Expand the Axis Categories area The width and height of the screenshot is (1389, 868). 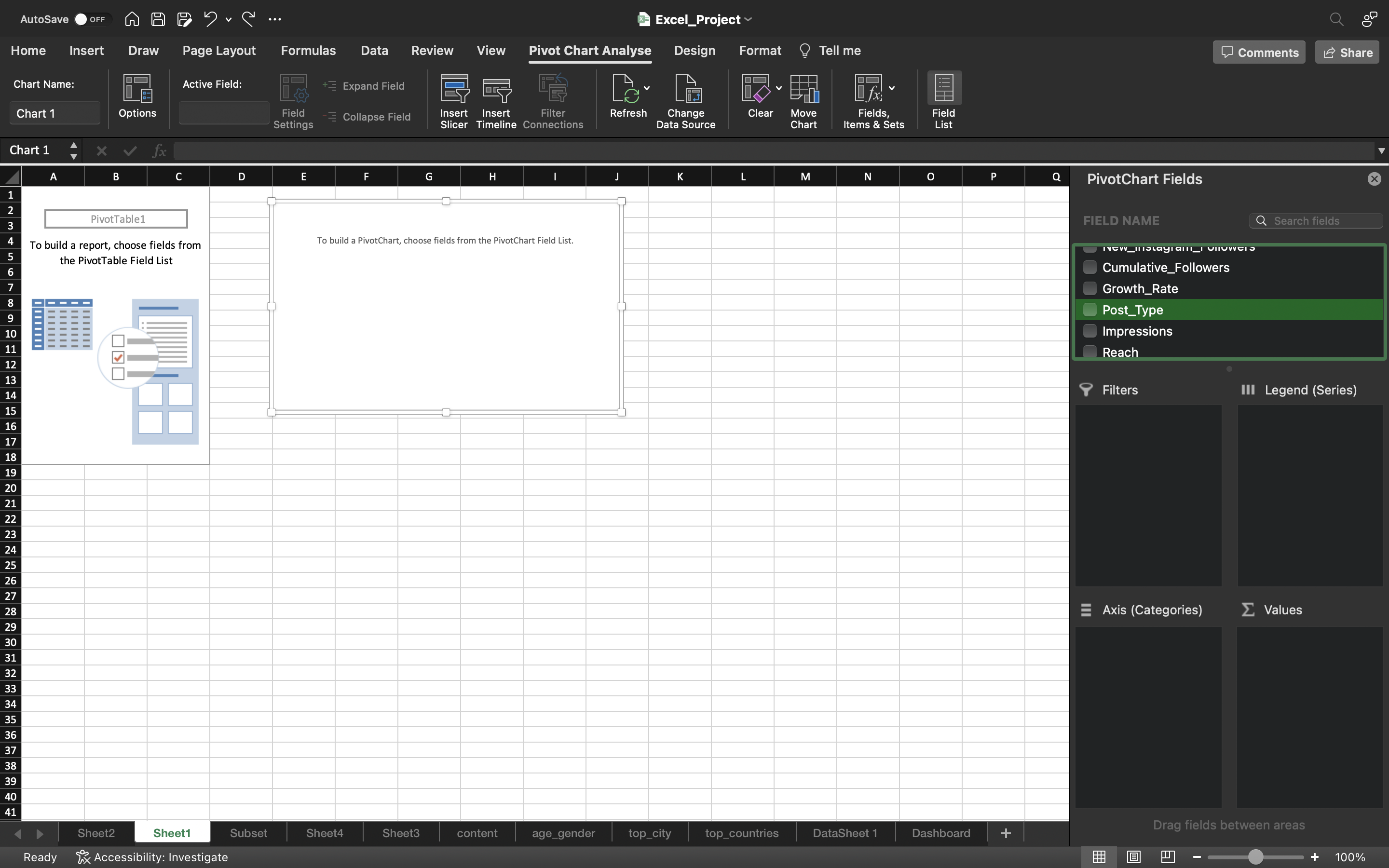1089,609
